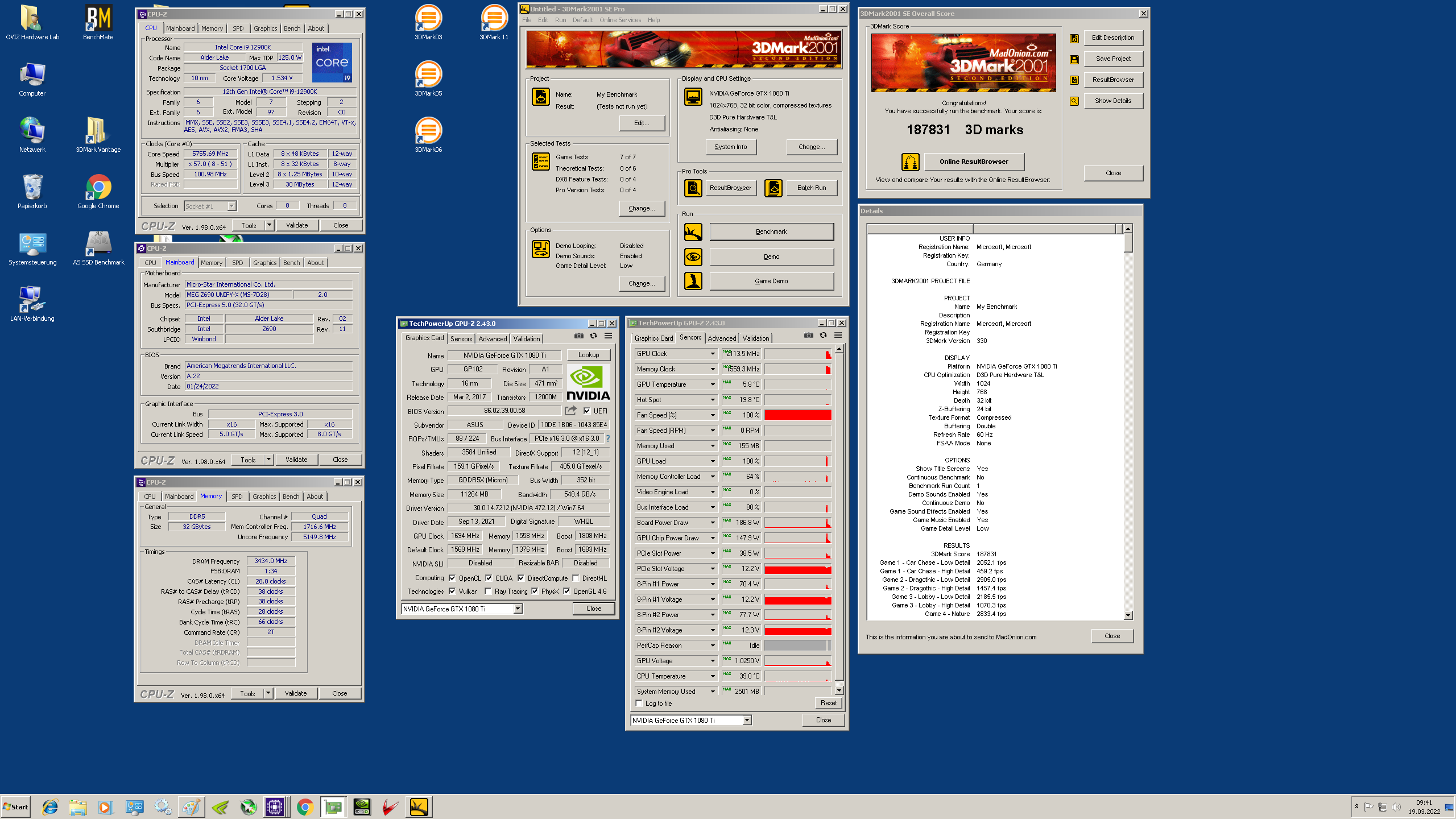Open the Online Services menu in 3DMark2001

point(620,20)
